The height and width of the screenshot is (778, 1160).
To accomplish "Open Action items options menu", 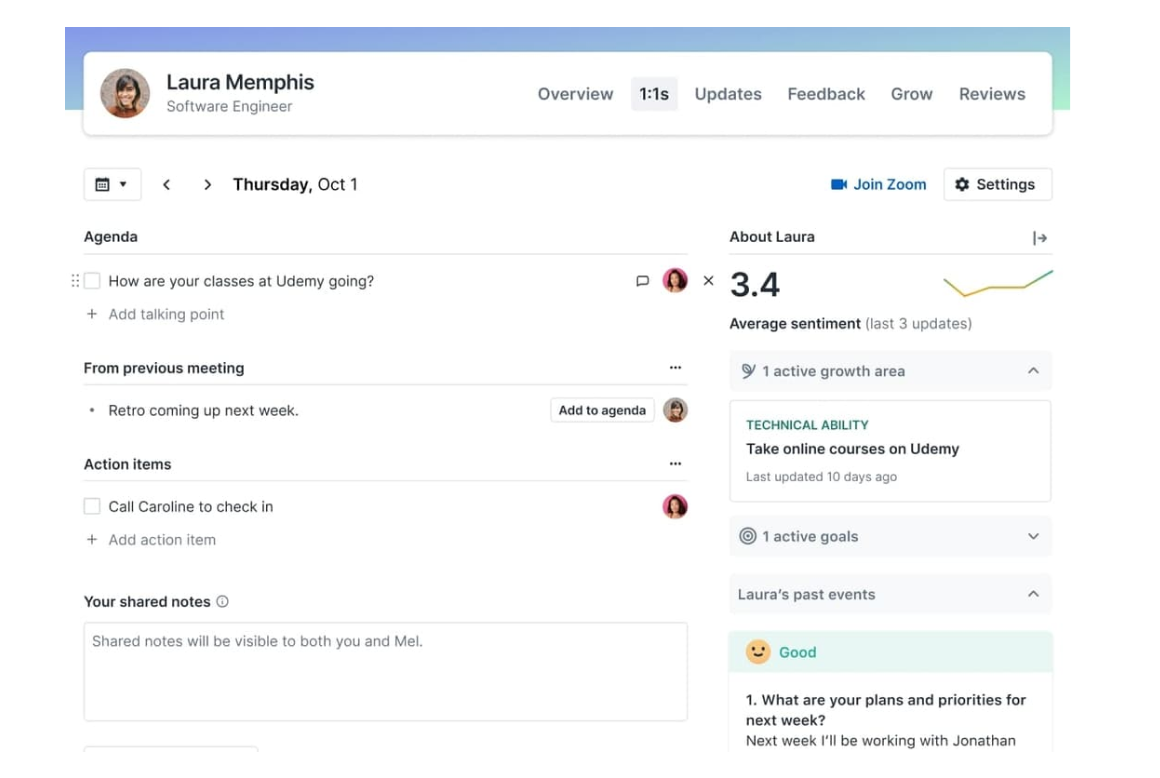I will click(x=675, y=464).
